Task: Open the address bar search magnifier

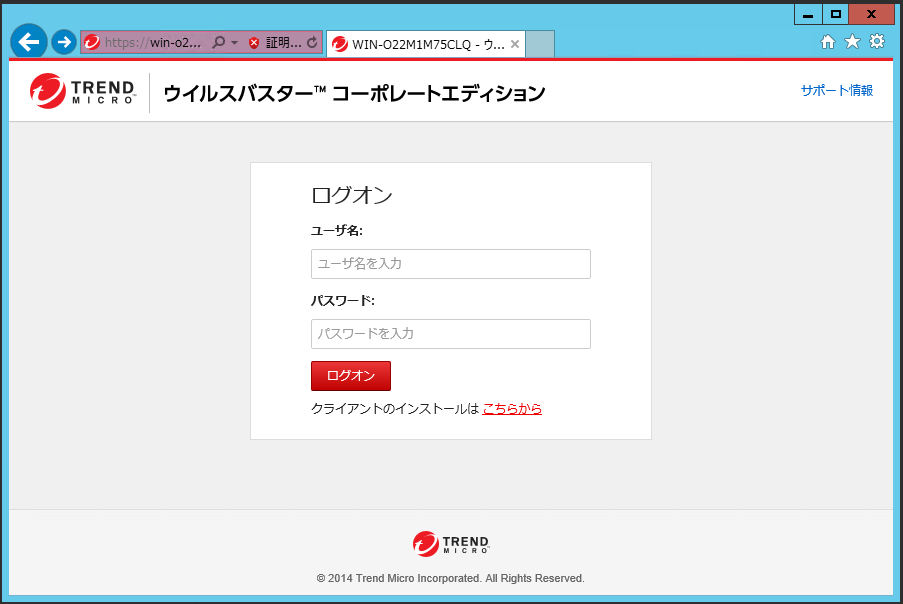Action: (218, 42)
